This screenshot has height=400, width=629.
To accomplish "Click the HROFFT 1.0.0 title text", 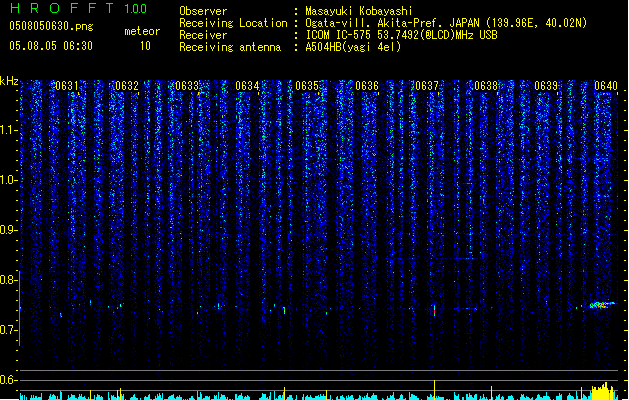I will click(79, 8).
